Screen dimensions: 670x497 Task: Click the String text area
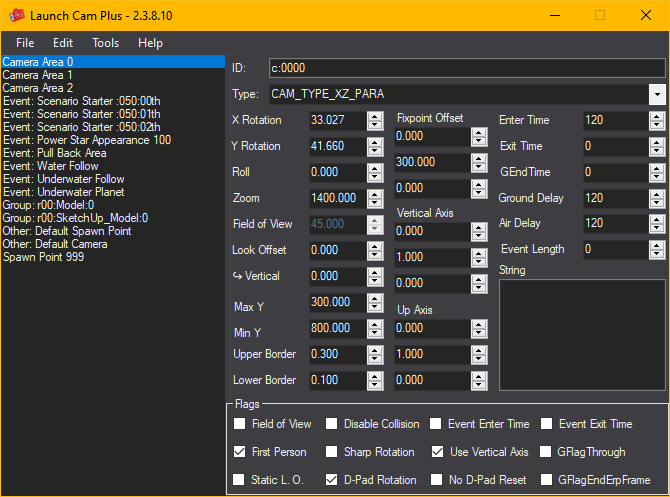[x=582, y=335]
